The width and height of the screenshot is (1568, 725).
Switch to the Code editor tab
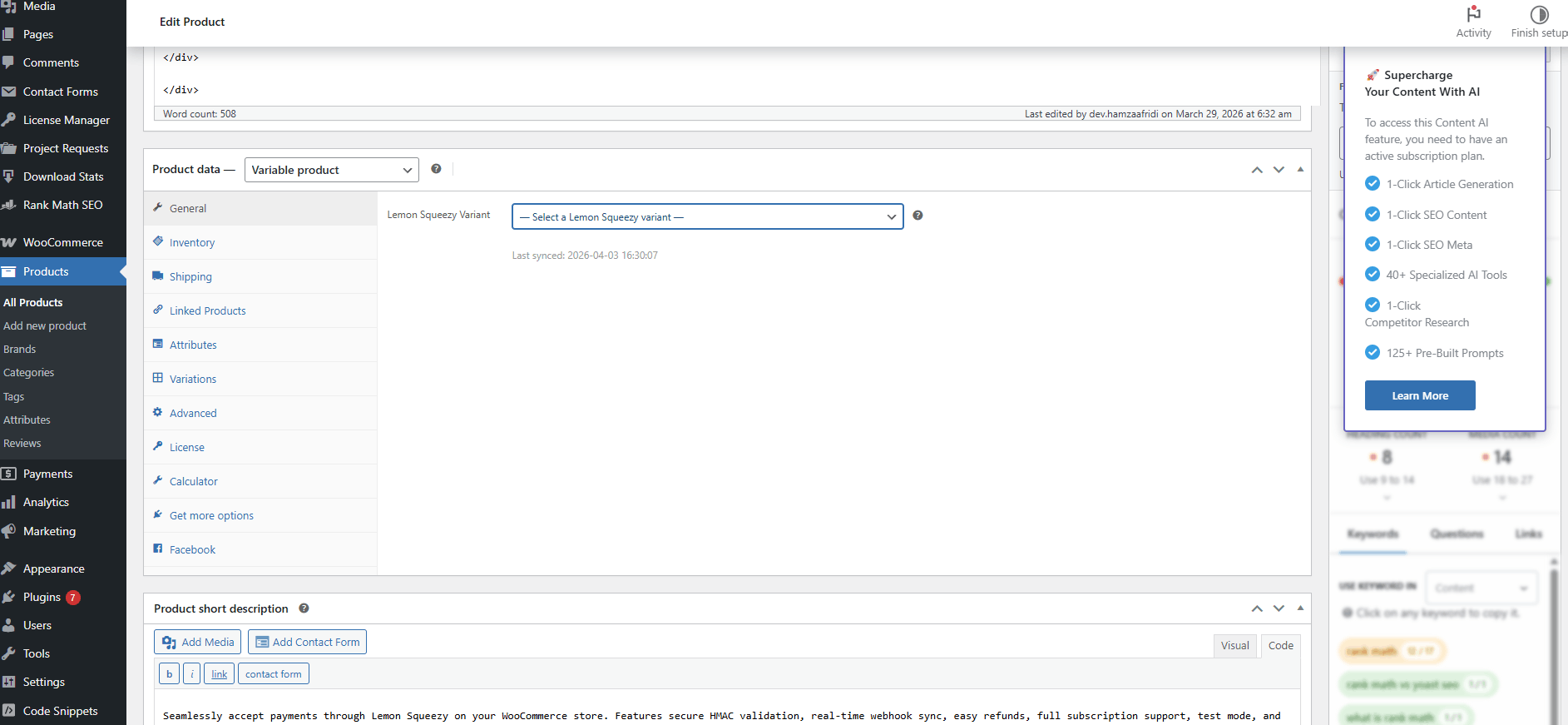[1280, 645]
